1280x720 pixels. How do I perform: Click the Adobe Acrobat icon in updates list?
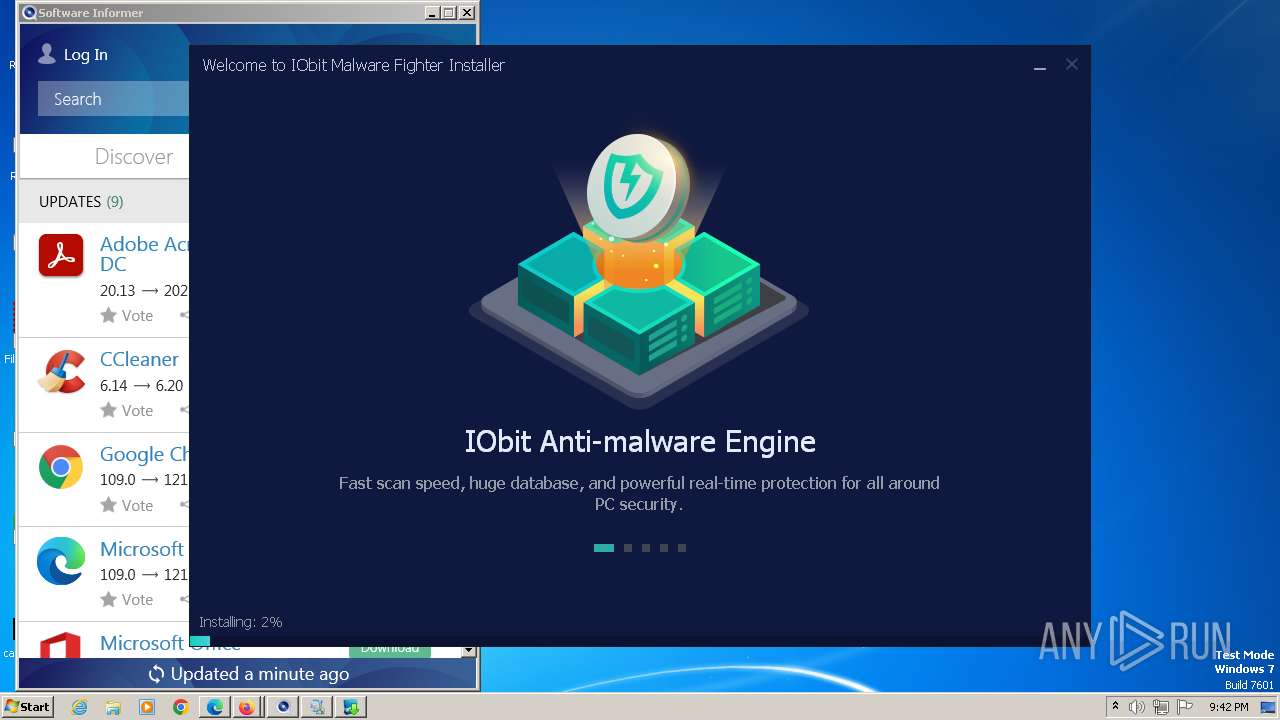(61, 255)
